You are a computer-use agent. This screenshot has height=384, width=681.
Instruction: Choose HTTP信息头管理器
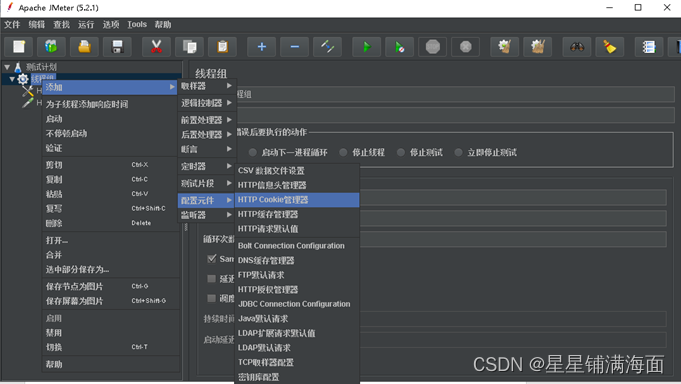pos(297,185)
